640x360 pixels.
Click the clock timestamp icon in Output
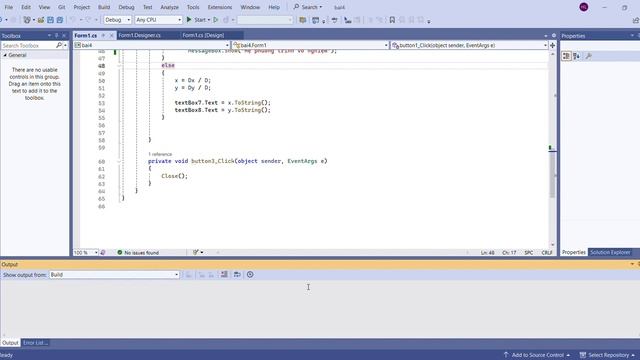point(250,275)
